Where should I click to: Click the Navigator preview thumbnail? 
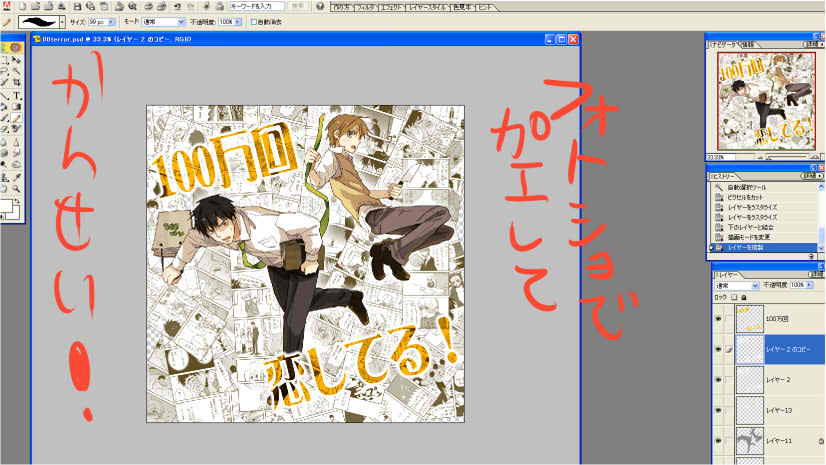(x=766, y=101)
